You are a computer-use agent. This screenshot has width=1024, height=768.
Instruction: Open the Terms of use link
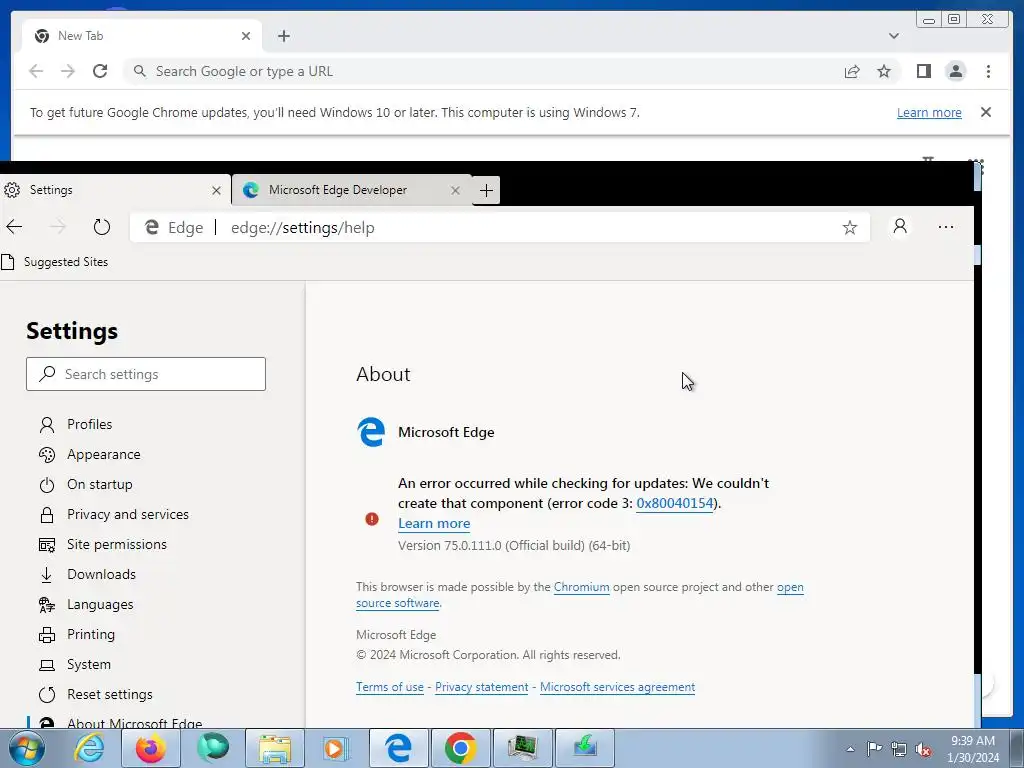(x=389, y=687)
